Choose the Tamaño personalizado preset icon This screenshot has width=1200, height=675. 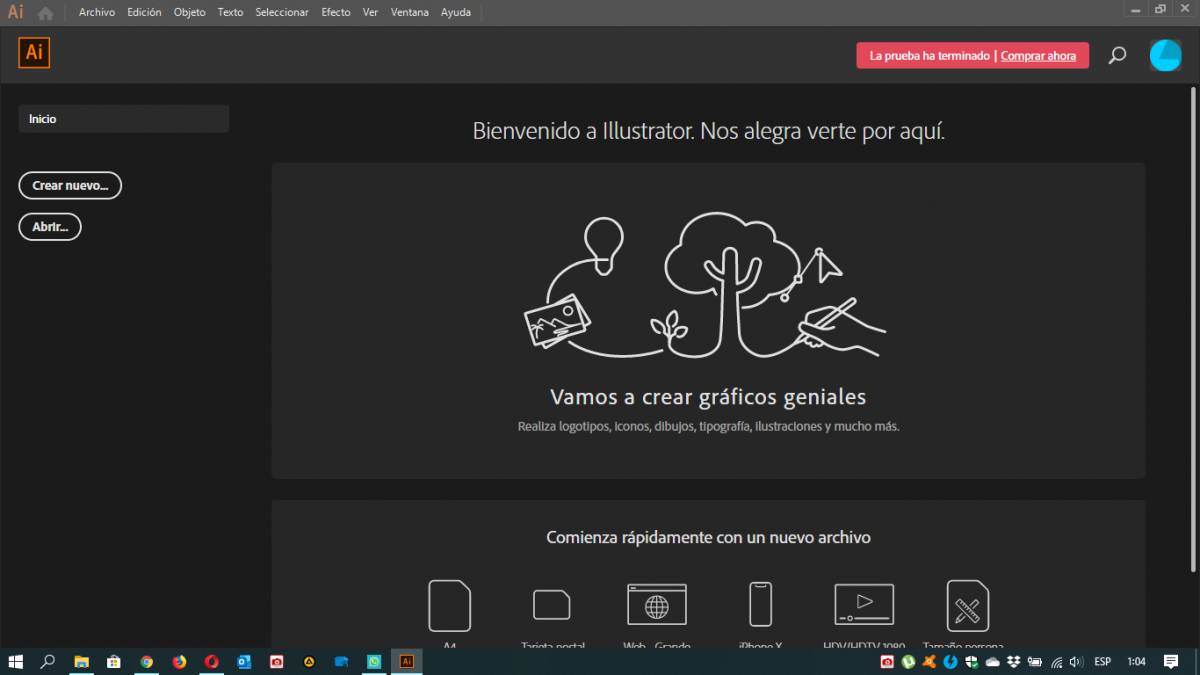968,605
